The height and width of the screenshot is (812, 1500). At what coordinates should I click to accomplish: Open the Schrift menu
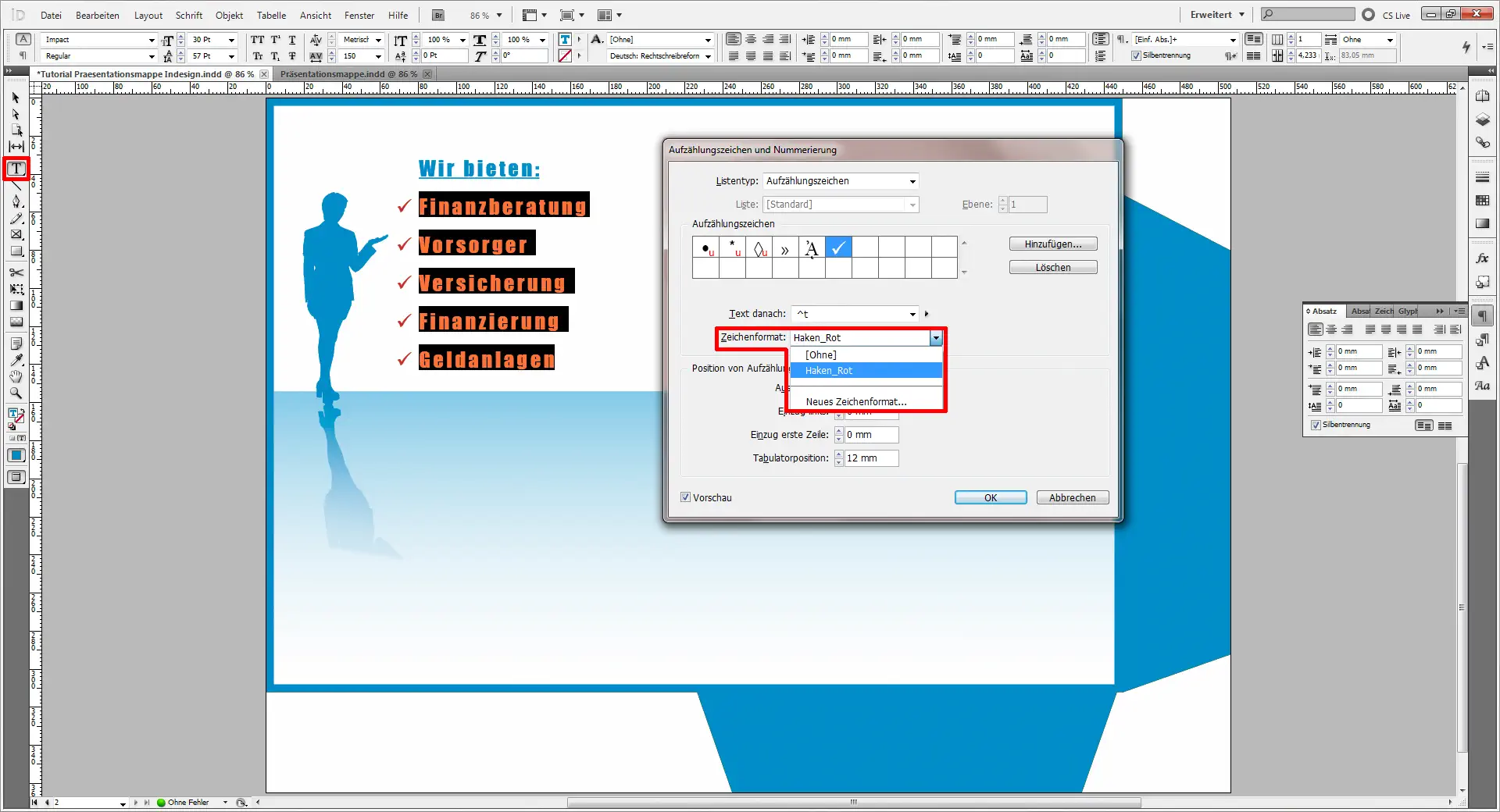pyautogui.click(x=188, y=15)
